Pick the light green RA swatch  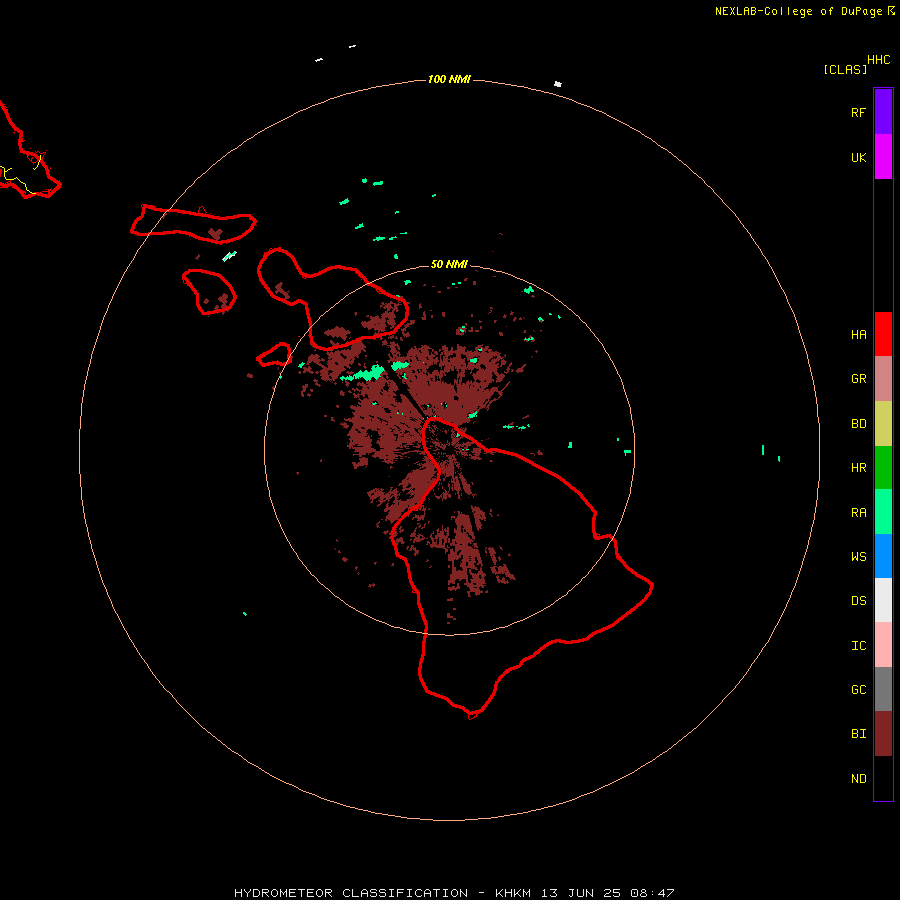click(883, 512)
